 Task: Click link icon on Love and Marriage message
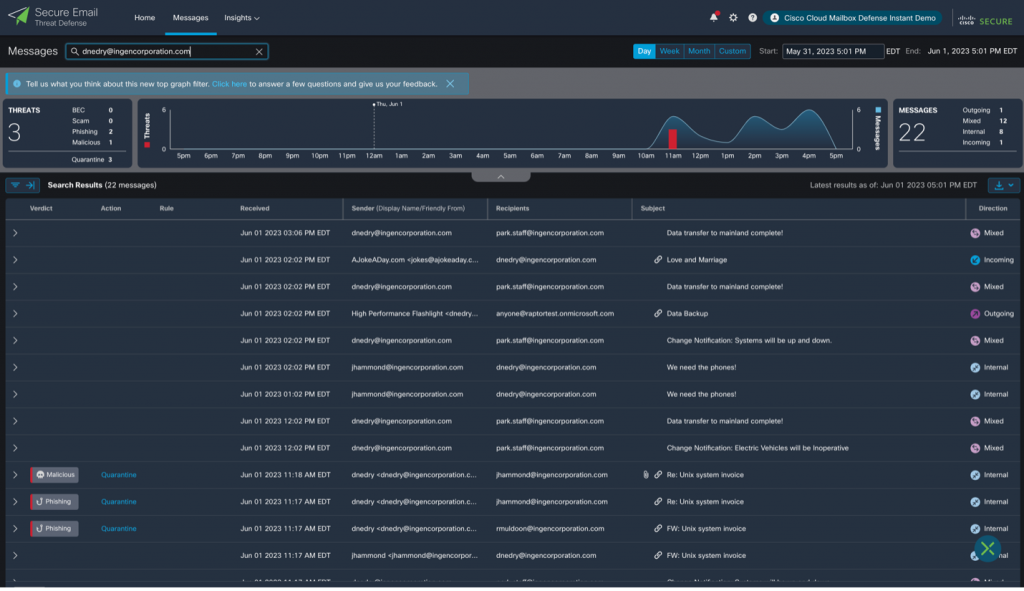(x=658, y=260)
